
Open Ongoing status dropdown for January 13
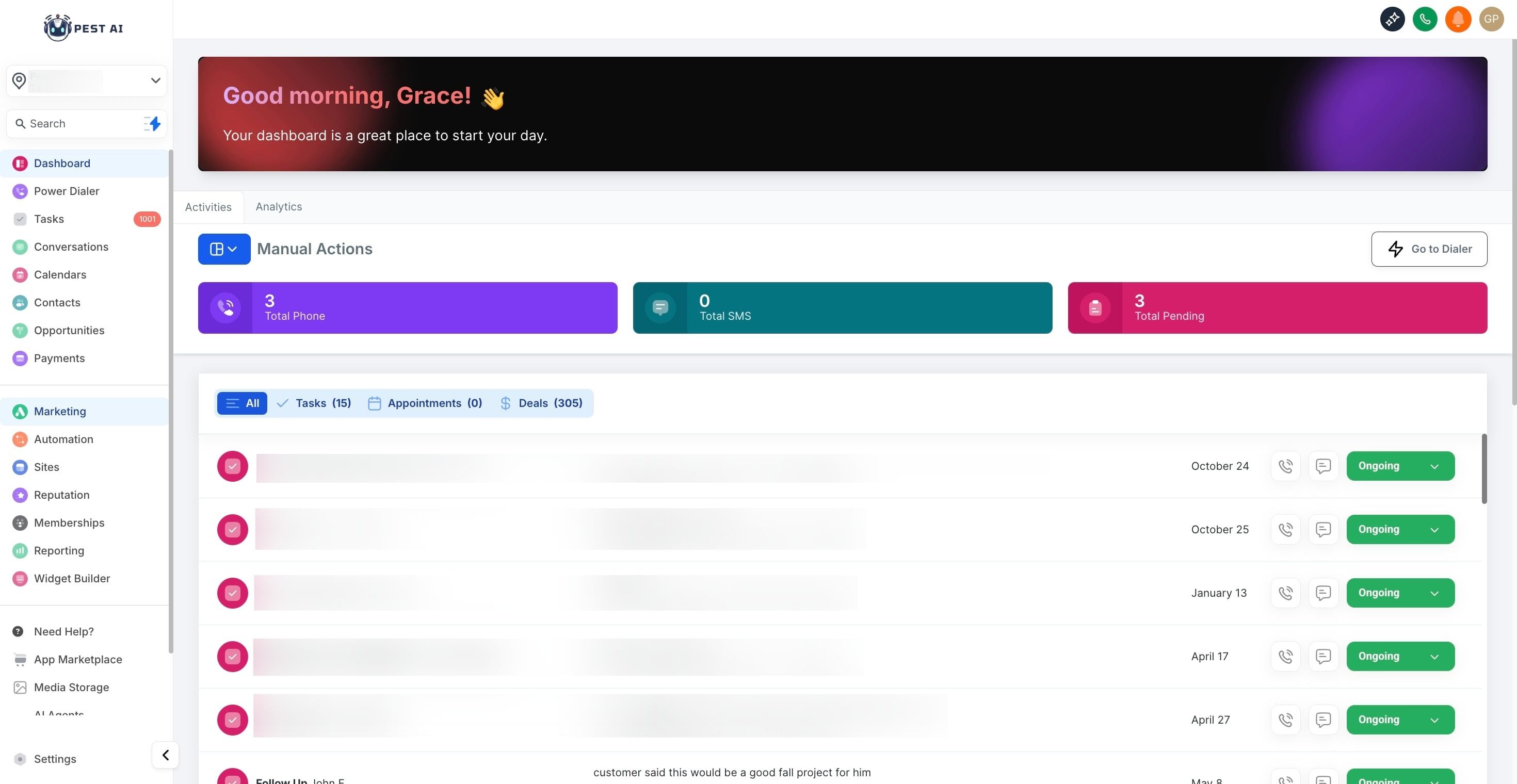(1400, 593)
